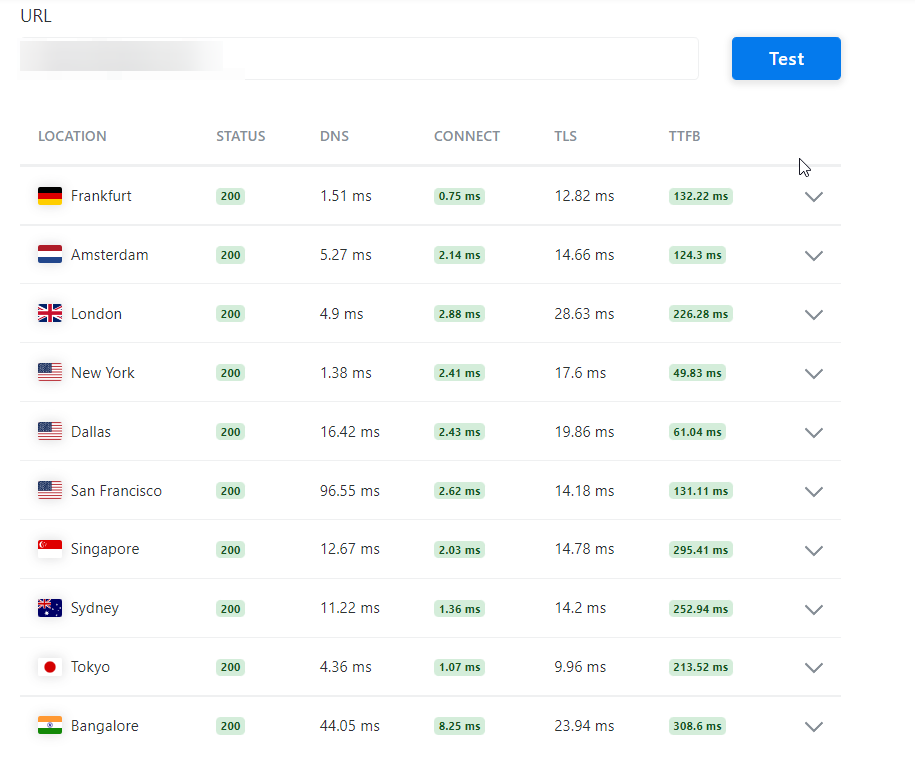The image size is (915, 774).
Task: Expand the Frankfurt result row
Action: coord(813,197)
